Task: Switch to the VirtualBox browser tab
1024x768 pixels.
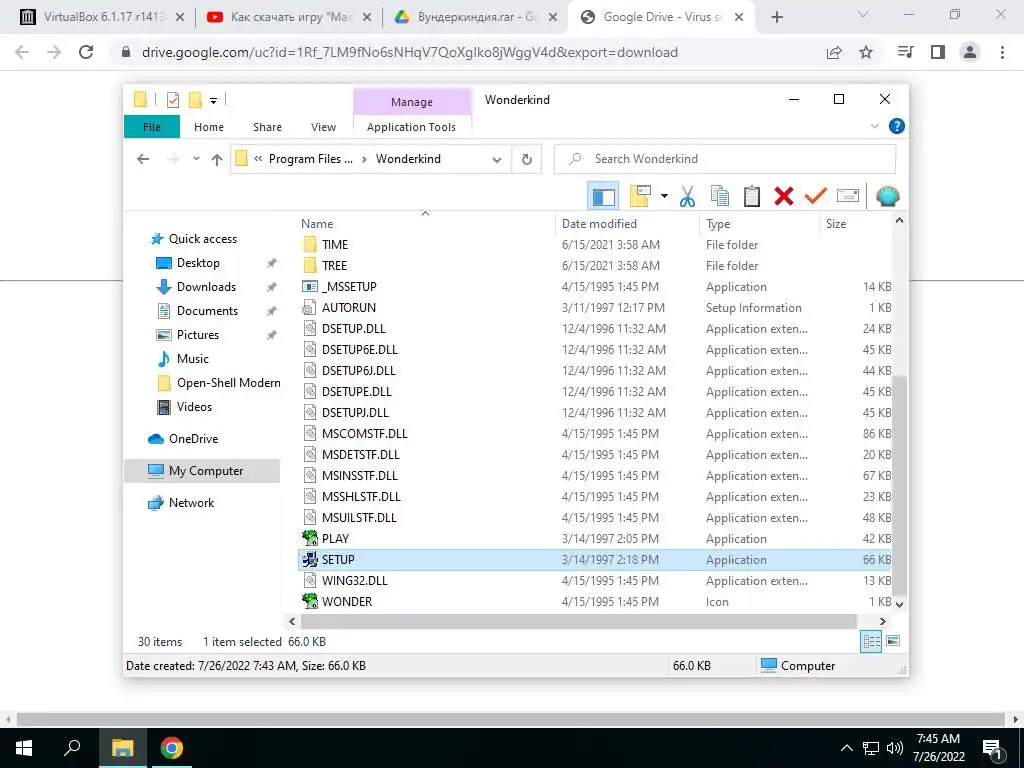Action: (x=103, y=17)
